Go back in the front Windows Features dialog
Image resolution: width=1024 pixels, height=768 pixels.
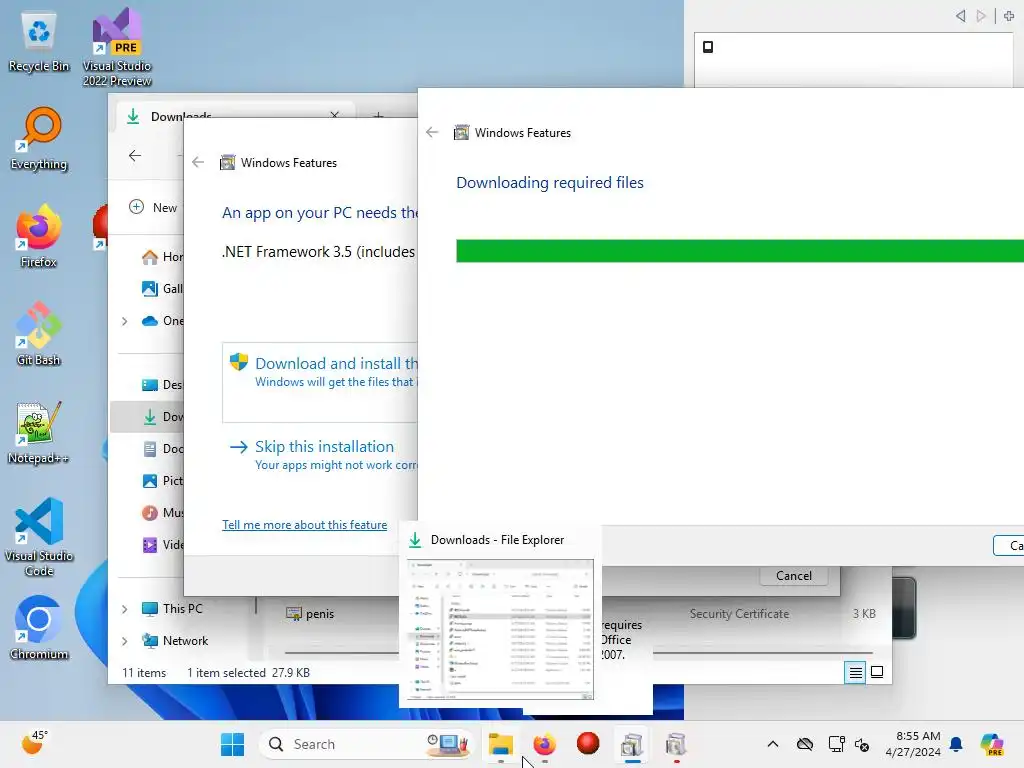coord(432,133)
